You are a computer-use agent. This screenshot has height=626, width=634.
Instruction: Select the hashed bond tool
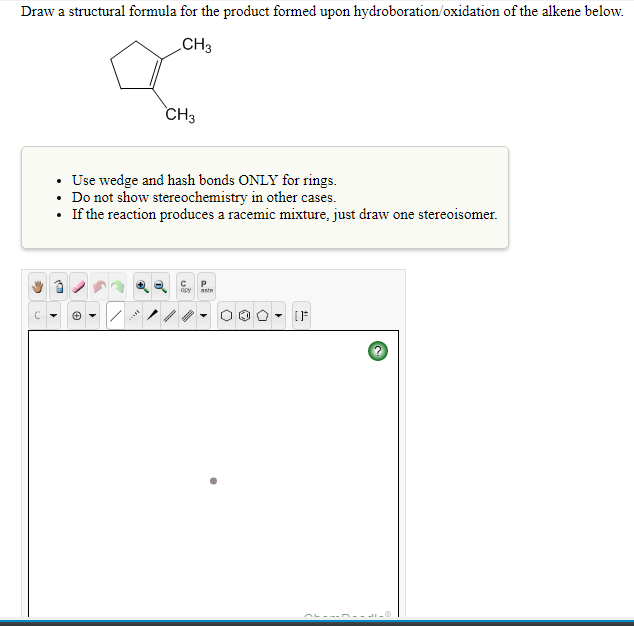click(134, 315)
